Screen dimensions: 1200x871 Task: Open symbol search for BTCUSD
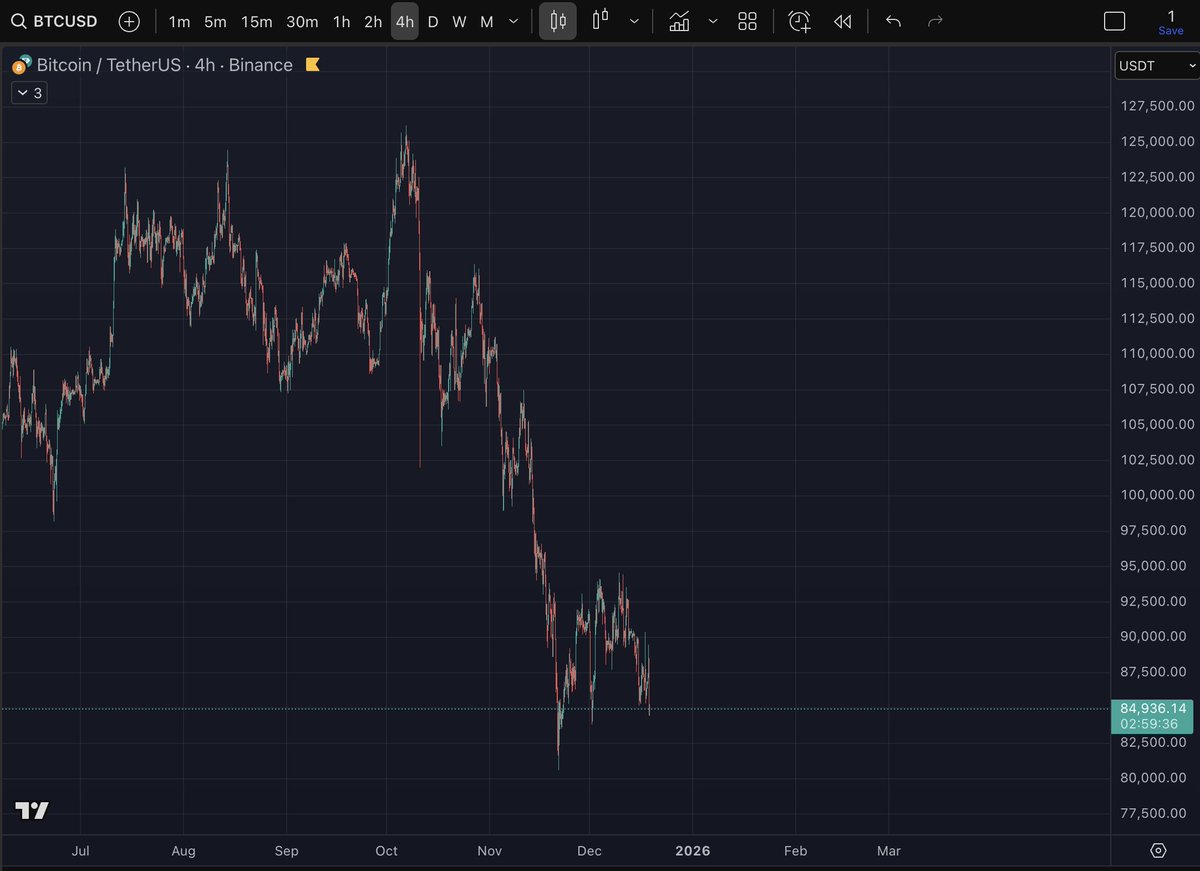55,21
